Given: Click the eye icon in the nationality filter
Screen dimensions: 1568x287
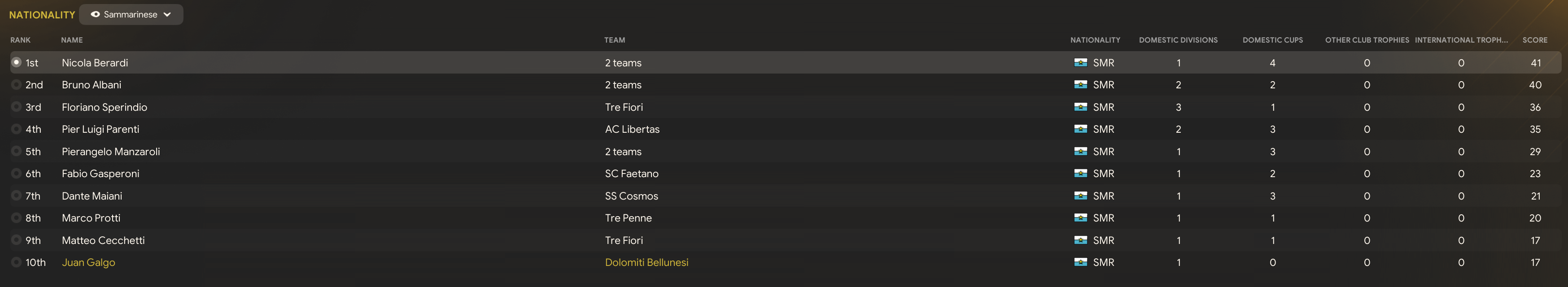Looking at the screenshot, I should (96, 15).
